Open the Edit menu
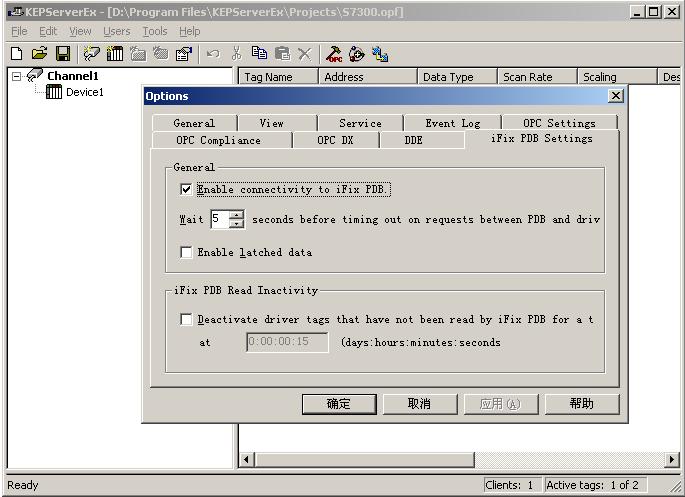685x497 pixels. point(48,31)
